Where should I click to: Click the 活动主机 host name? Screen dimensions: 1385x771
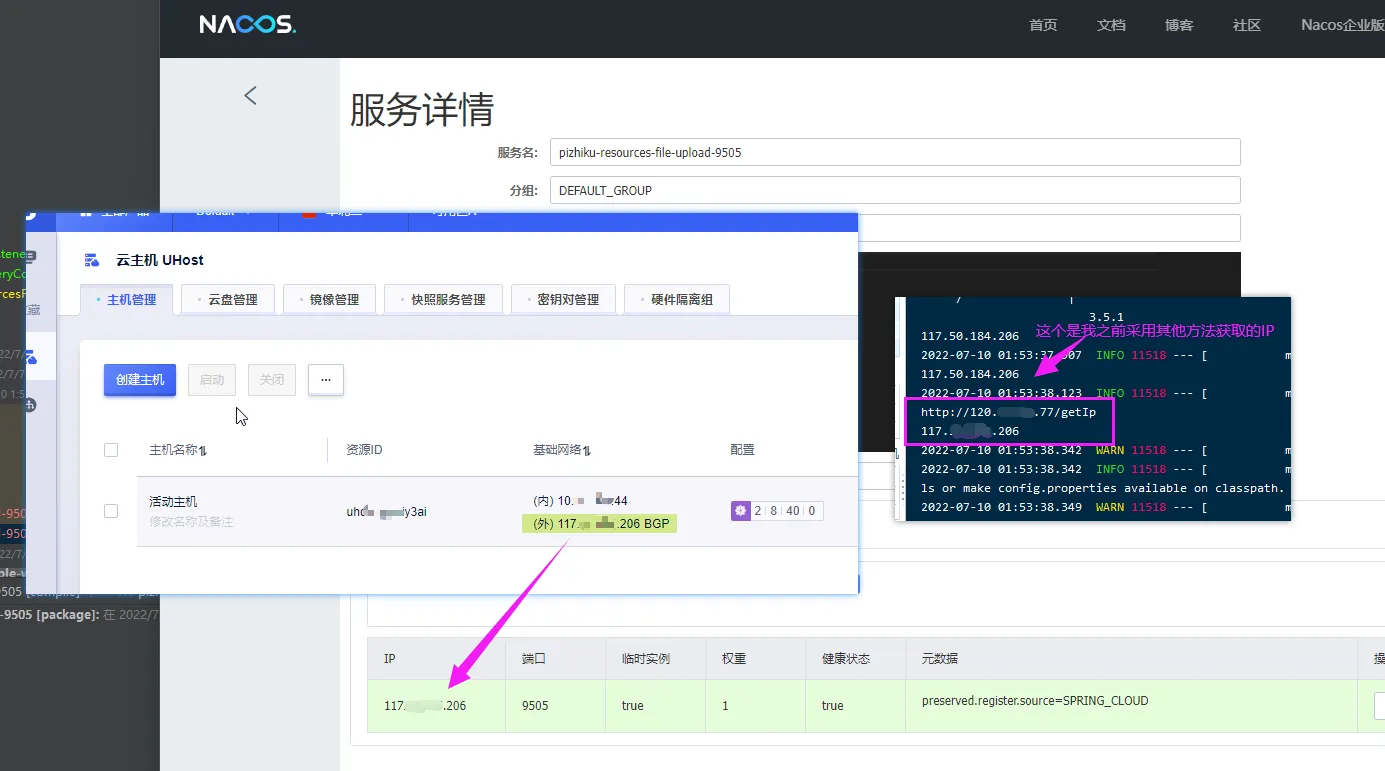pos(173,502)
